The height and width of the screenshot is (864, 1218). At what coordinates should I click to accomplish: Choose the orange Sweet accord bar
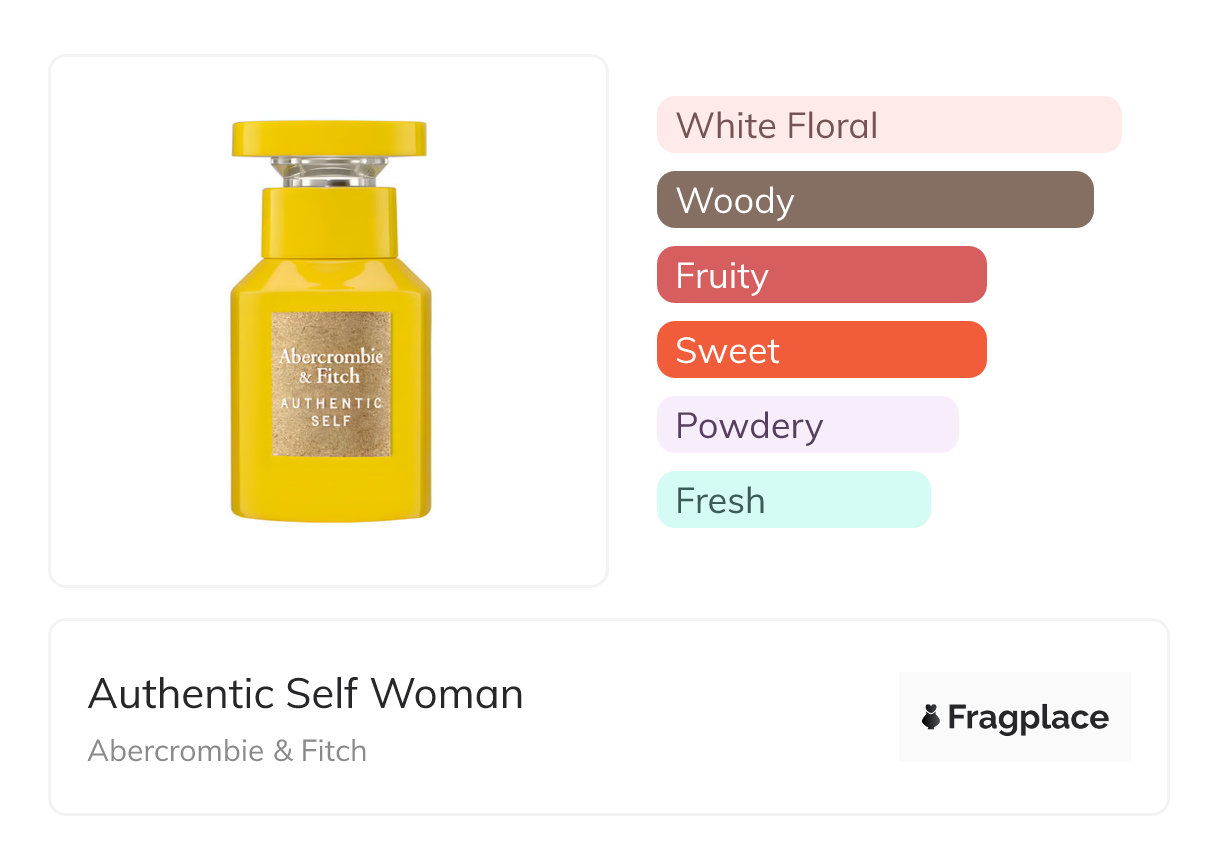pyautogui.click(x=821, y=350)
